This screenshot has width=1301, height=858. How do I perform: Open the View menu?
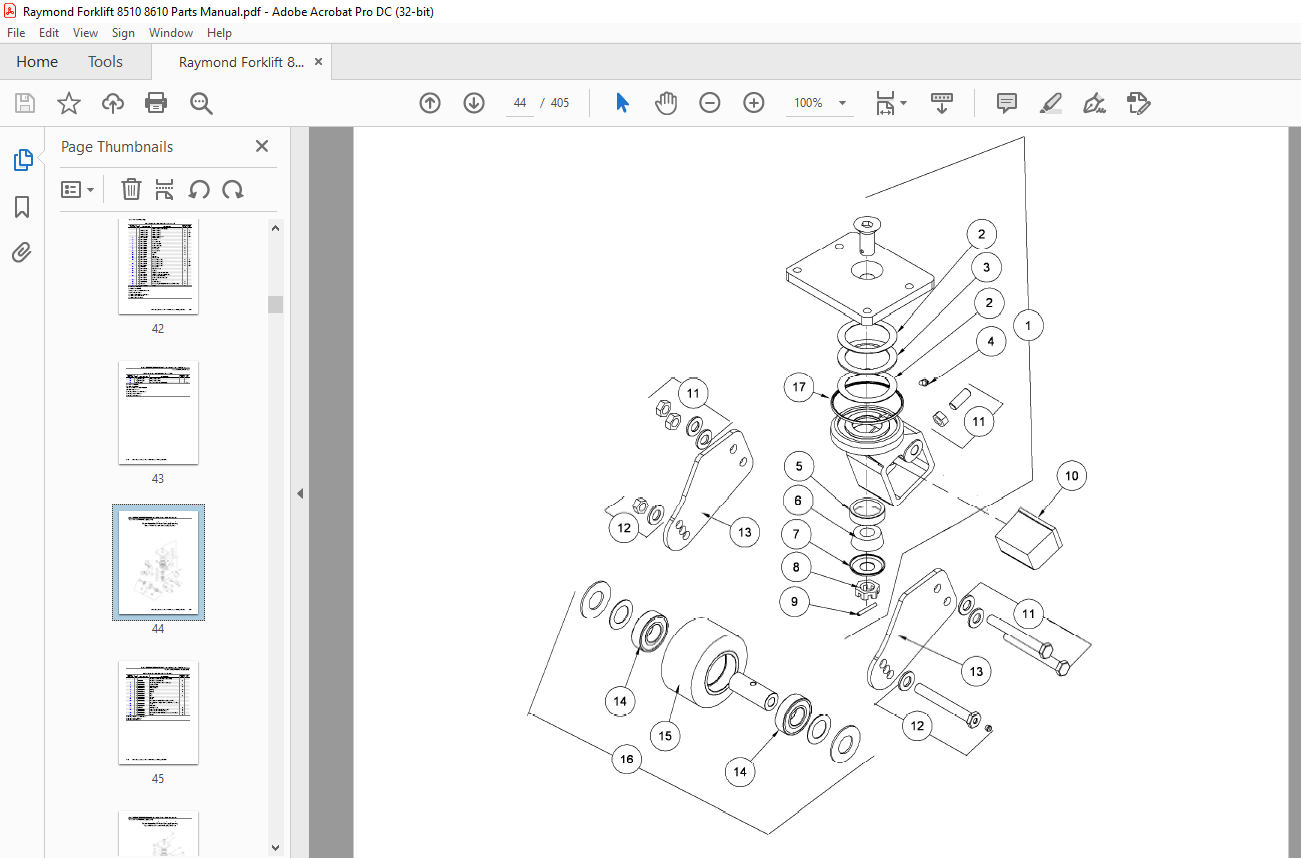[x=85, y=33]
